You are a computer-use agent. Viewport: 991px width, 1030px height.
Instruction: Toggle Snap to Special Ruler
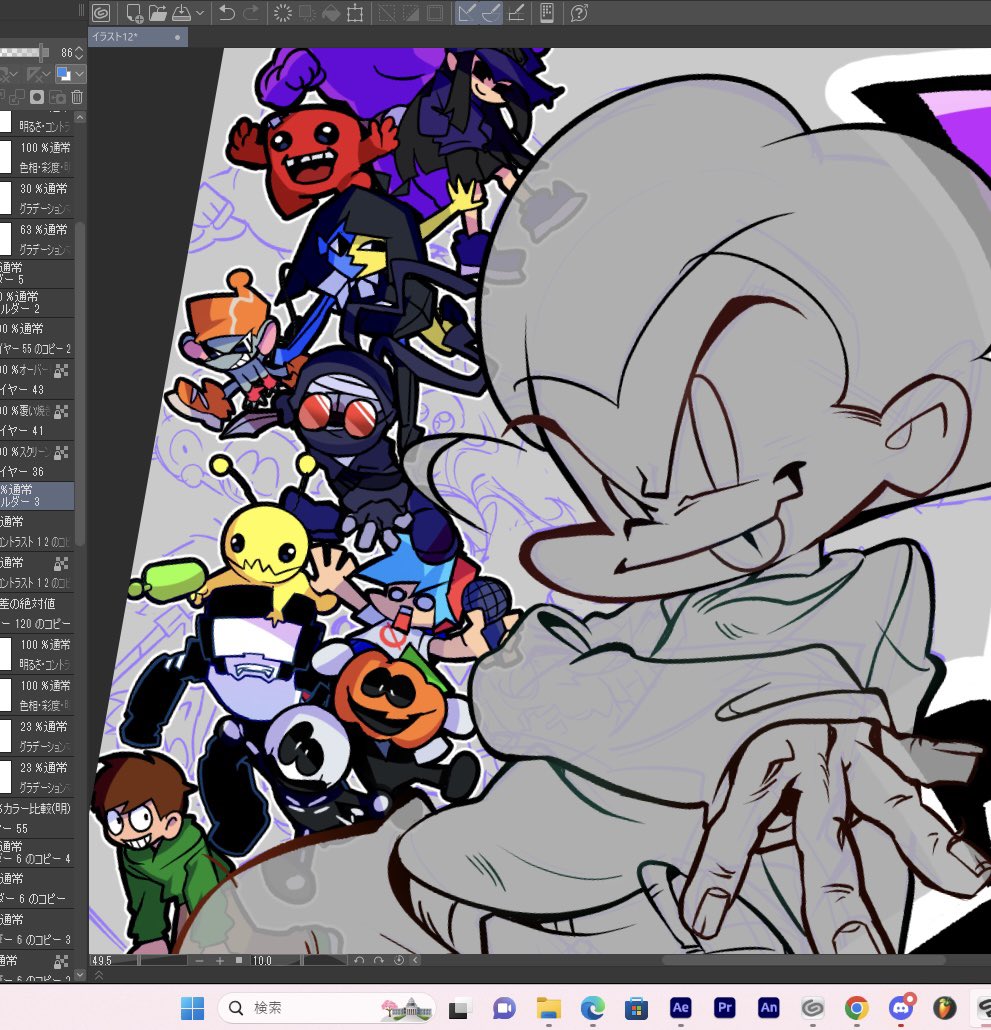tap(491, 12)
